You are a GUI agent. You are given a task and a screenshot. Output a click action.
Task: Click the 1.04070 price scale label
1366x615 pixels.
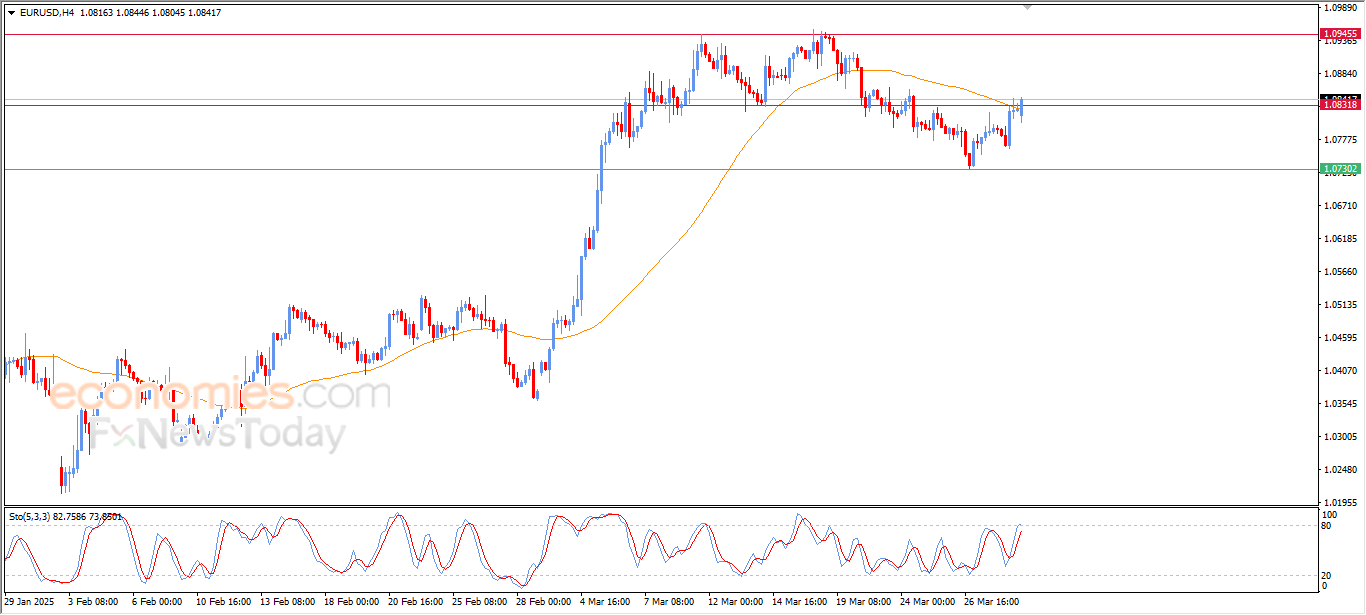pos(1340,371)
